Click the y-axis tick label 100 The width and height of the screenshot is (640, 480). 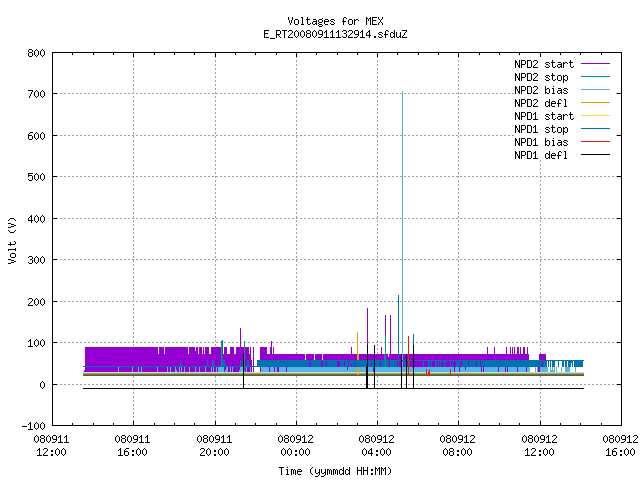pyautogui.click(x=36, y=343)
